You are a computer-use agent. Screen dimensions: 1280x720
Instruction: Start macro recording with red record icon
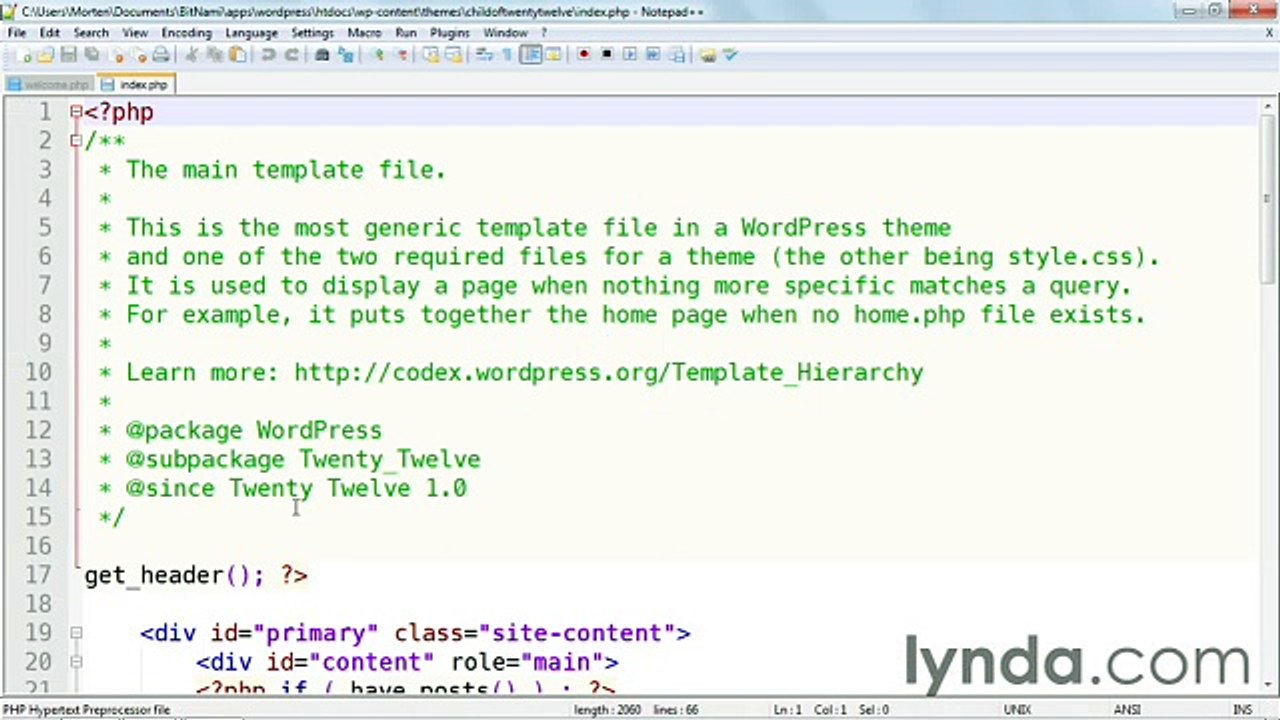pos(584,55)
